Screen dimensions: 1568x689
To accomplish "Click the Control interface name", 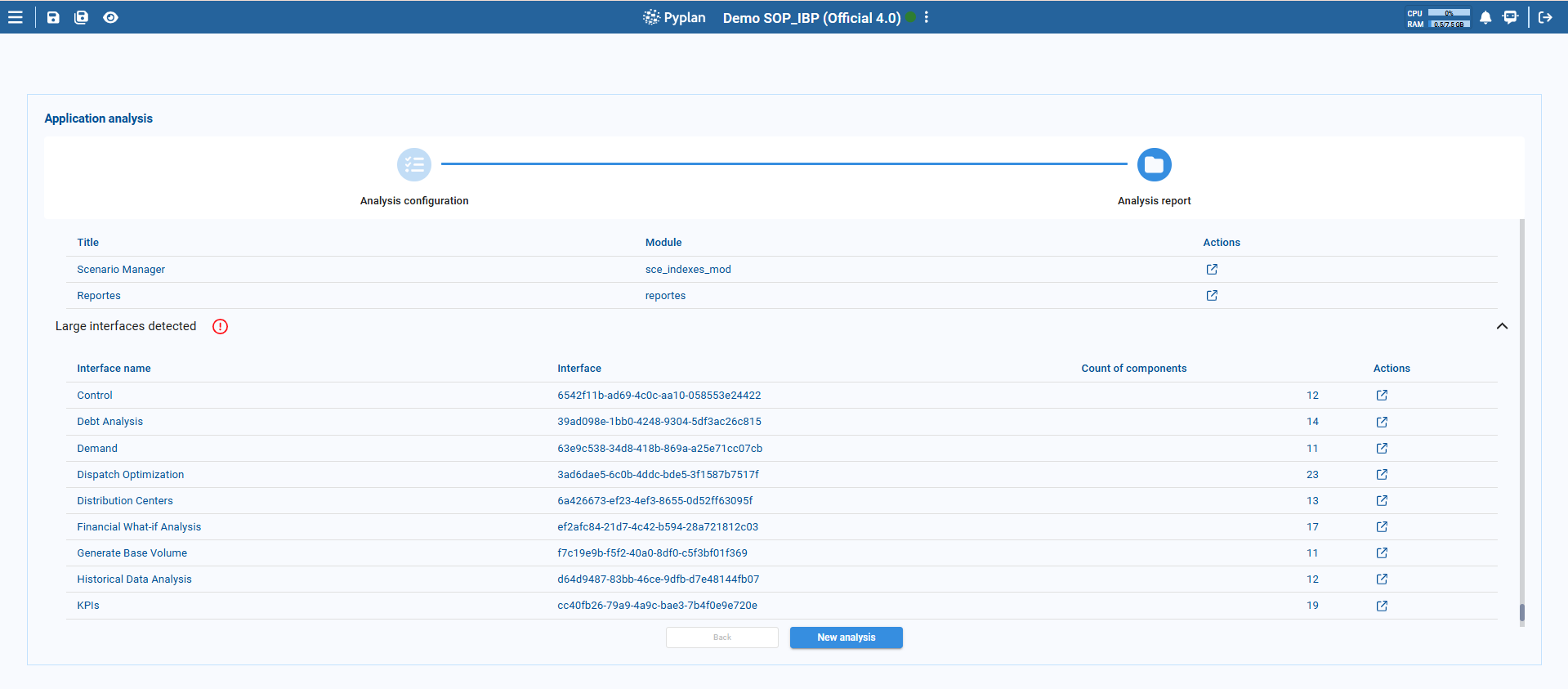I will (x=95, y=396).
